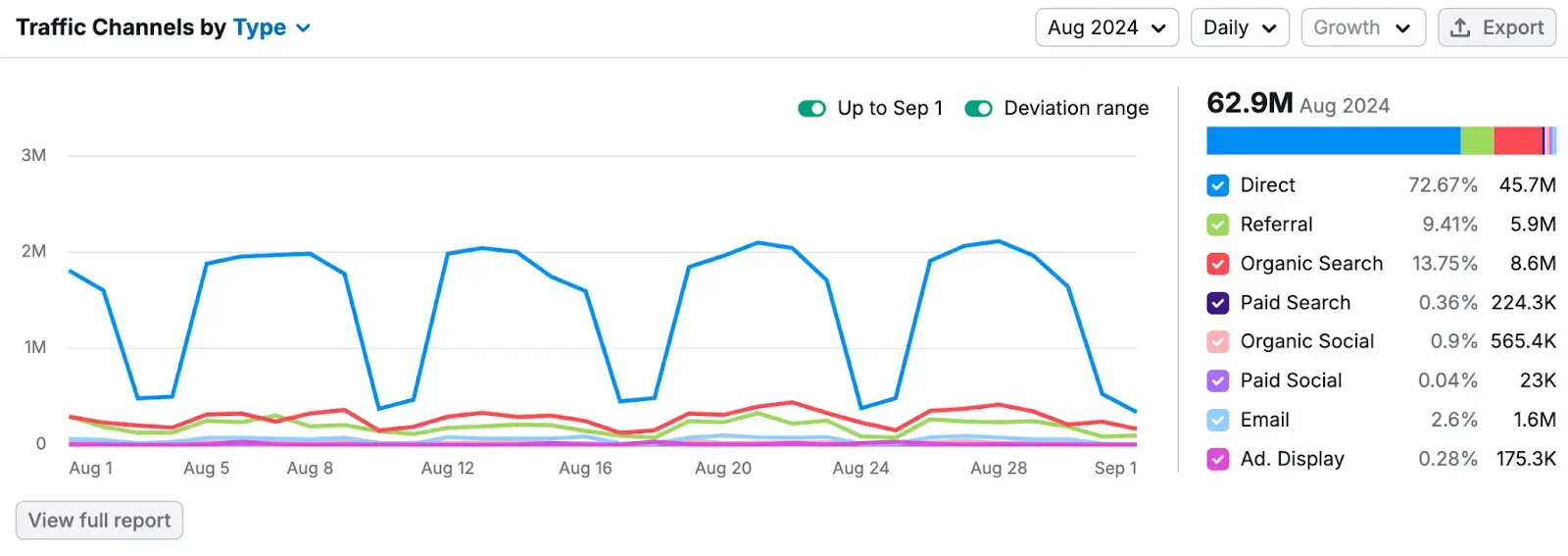Toggle the Deviation range switch
1568x556 pixels.
pyautogui.click(x=979, y=108)
